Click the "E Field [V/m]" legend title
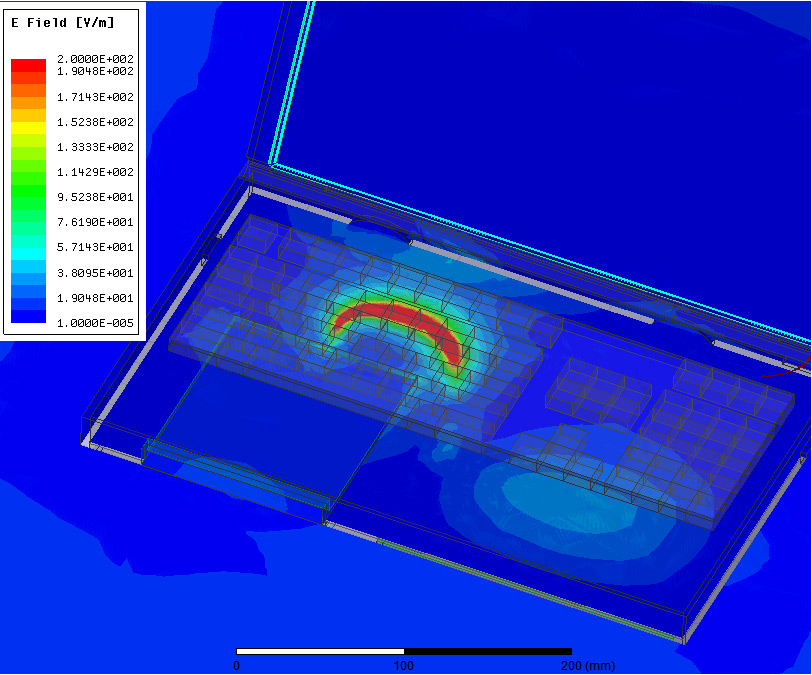This screenshot has height=675, width=812. (x=62, y=22)
